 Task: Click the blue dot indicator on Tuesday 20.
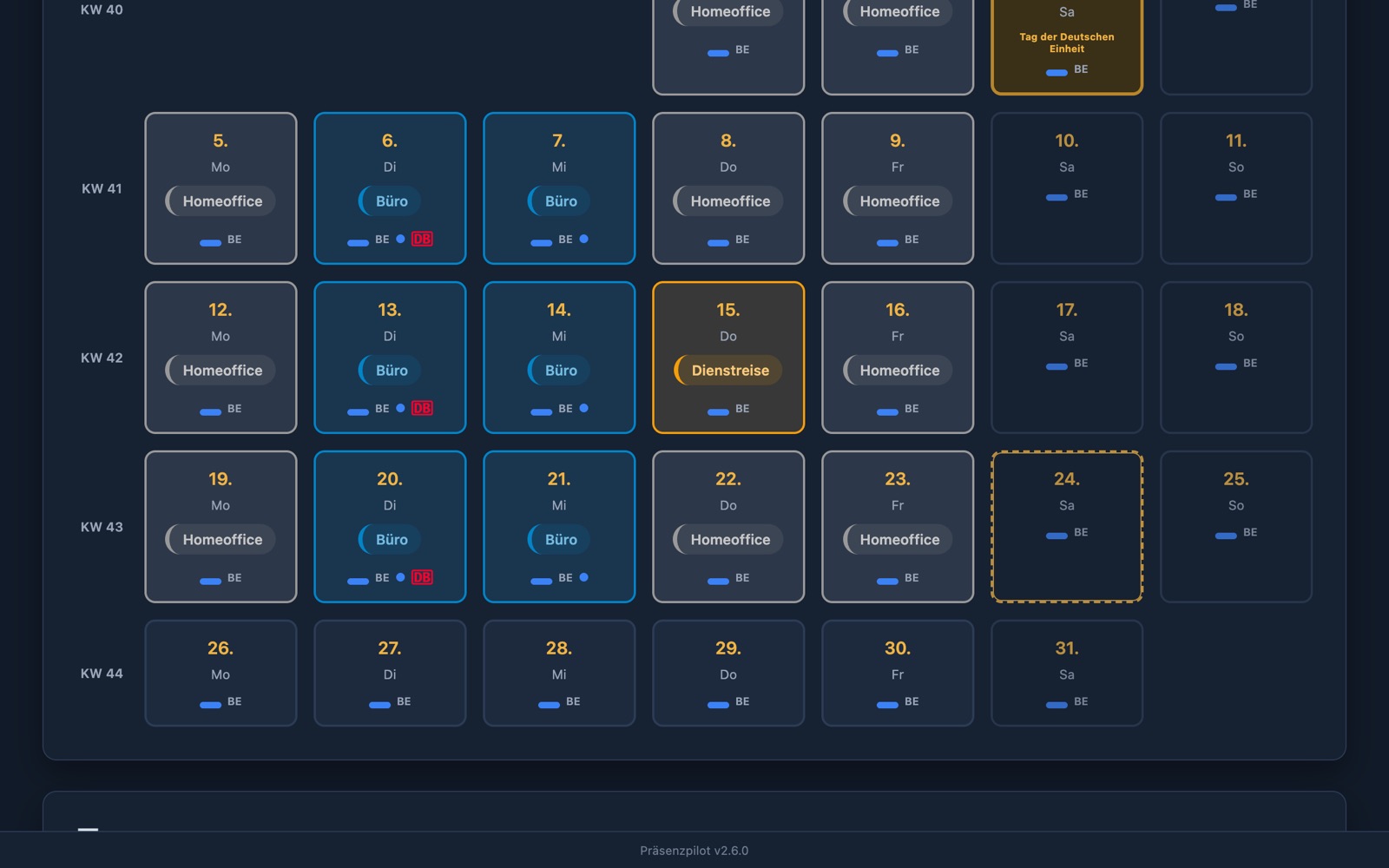(x=400, y=577)
